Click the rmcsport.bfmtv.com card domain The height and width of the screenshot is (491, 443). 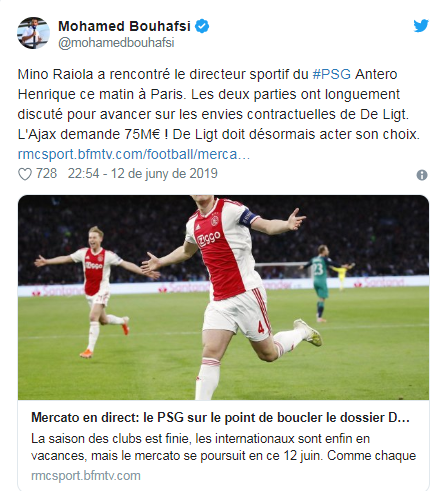coord(86,476)
